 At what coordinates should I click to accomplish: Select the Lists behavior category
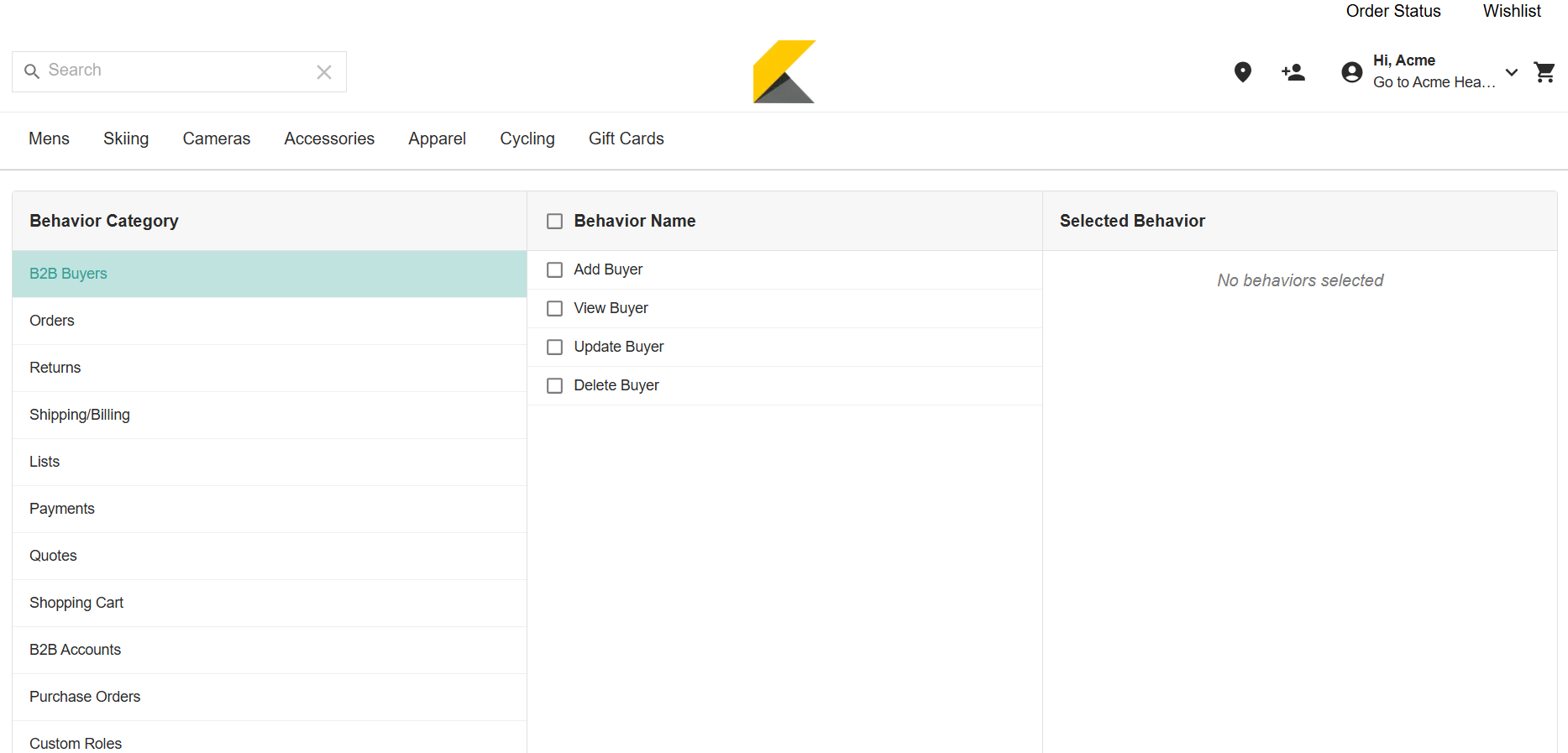(270, 462)
